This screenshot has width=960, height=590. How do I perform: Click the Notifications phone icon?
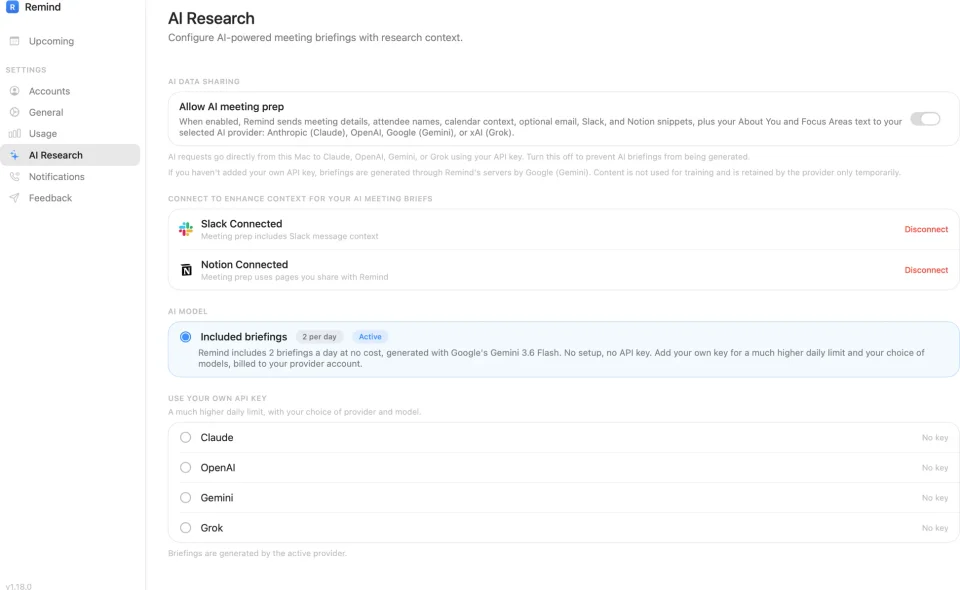click(x=15, y=176)
